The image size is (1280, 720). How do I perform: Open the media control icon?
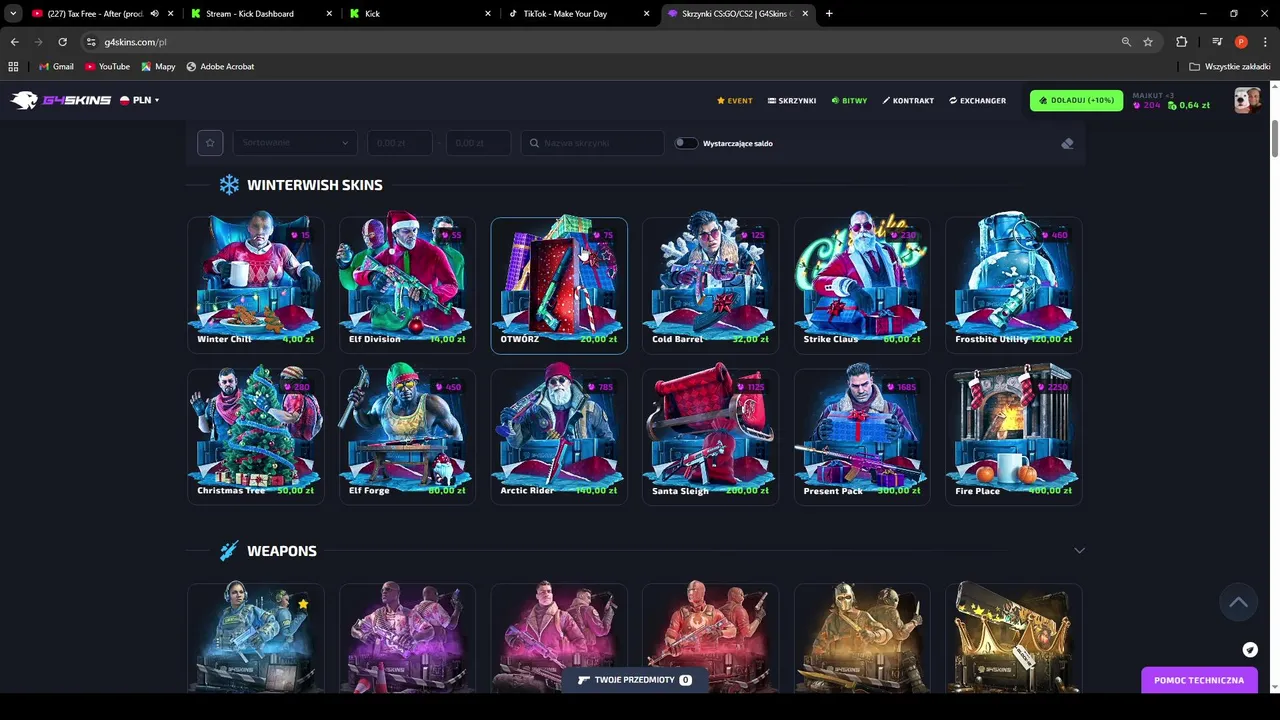point(1217,42)
